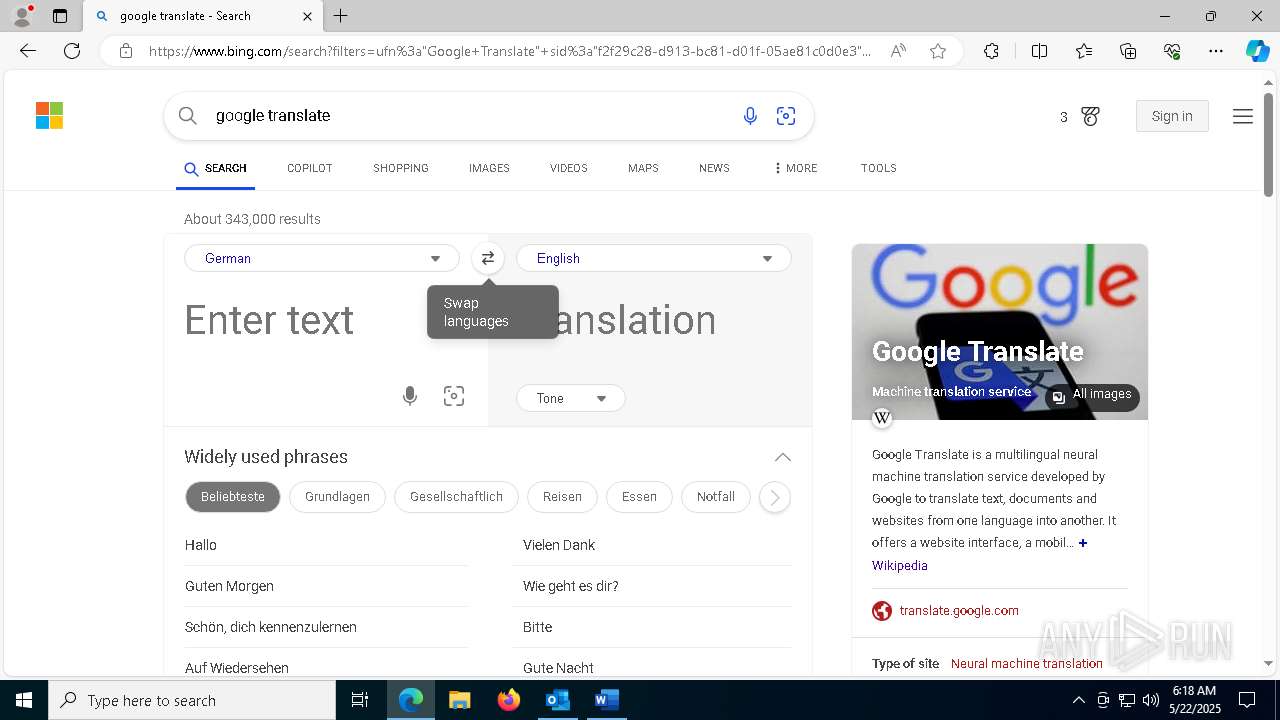Open Task View on taskbar

tap(360, 700)
